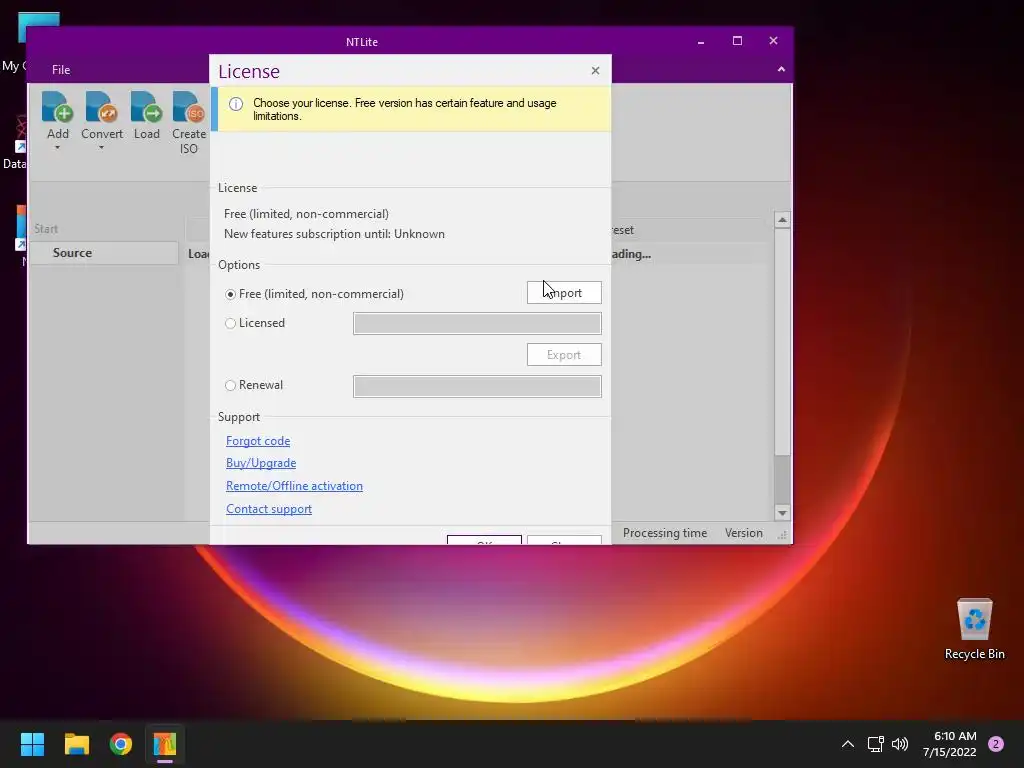Screen dimensions: 1024x768
Task: Click the Renewal code input field
Action: [477, 386]
